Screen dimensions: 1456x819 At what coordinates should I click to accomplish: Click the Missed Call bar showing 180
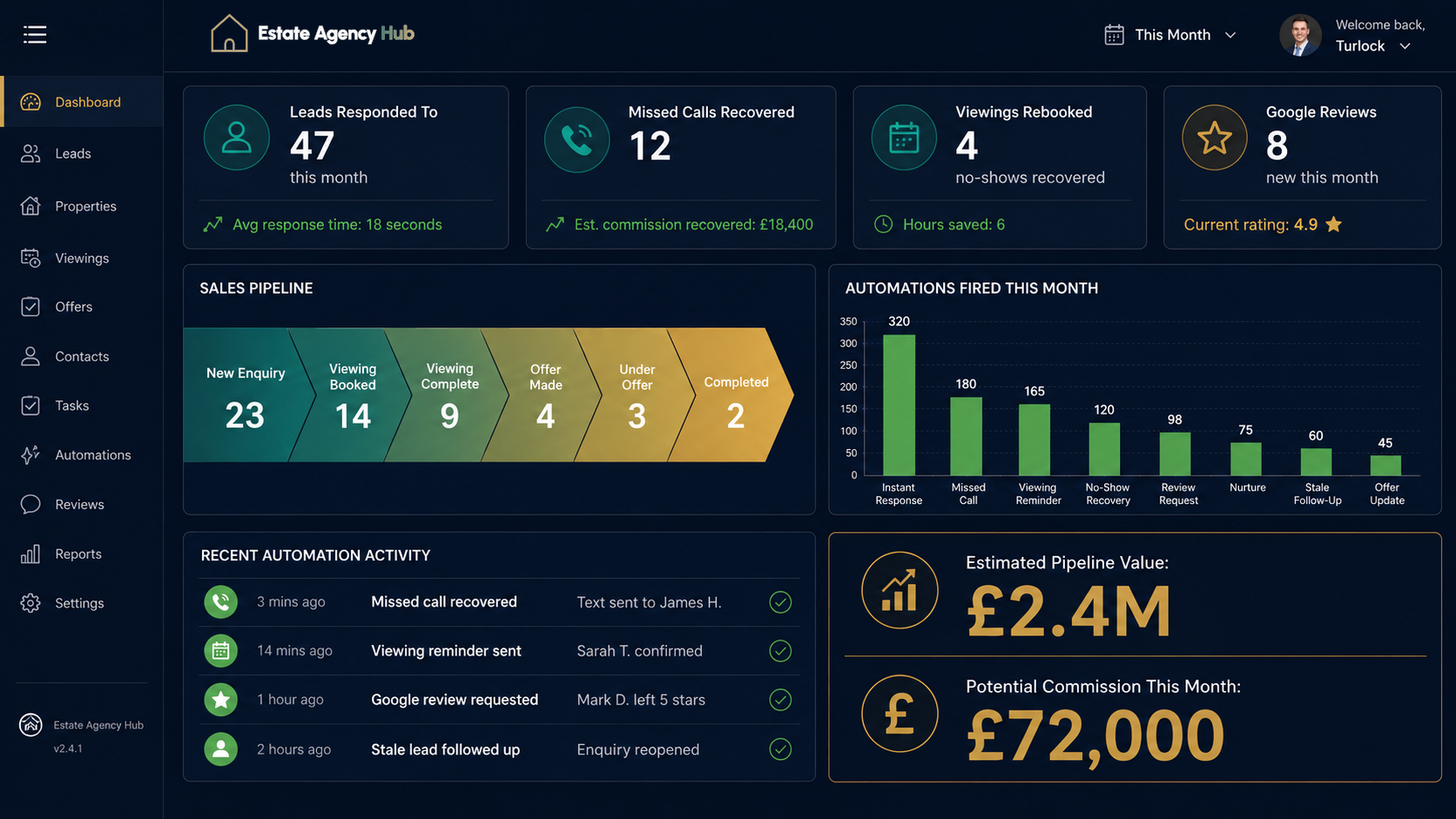pos(966,436)
